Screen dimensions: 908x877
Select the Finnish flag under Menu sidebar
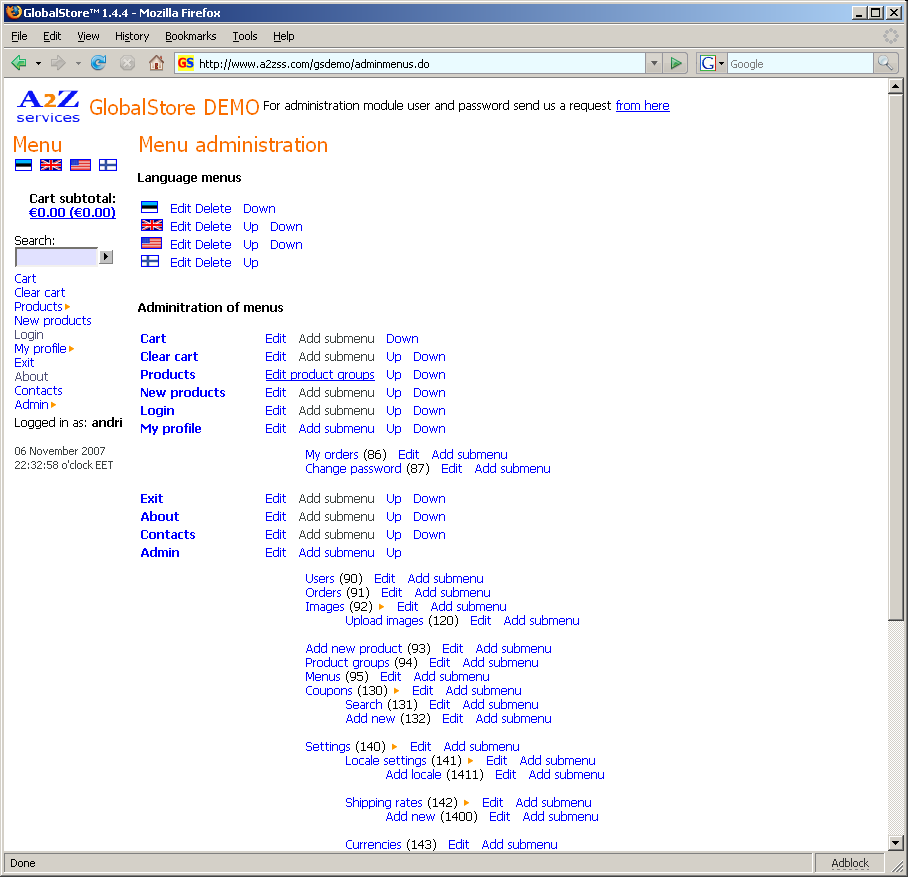[x=108, y=165]
